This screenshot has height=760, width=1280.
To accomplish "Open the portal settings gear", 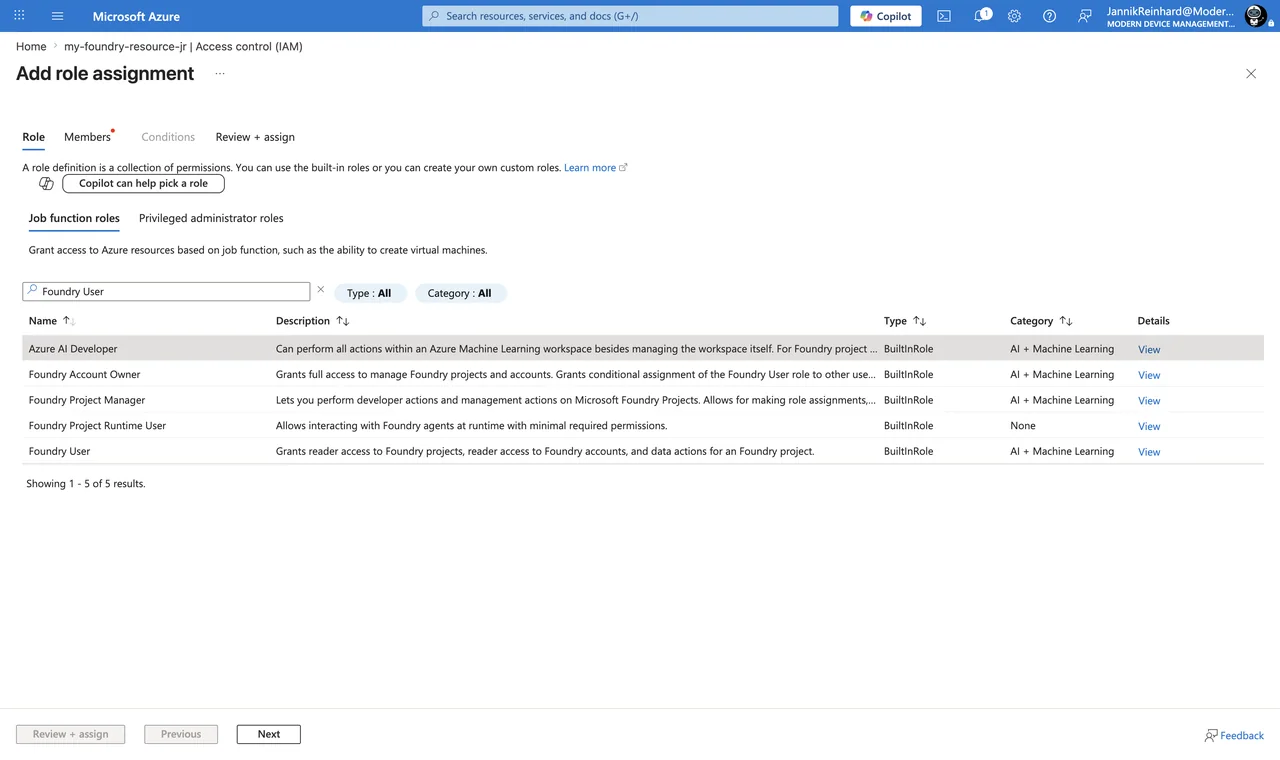I will 1014,16.
